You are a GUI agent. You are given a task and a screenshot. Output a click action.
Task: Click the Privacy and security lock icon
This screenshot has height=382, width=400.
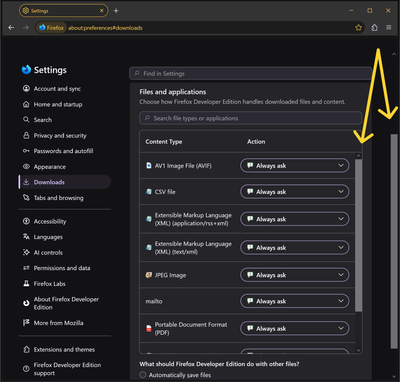click(x=26, y=135)
